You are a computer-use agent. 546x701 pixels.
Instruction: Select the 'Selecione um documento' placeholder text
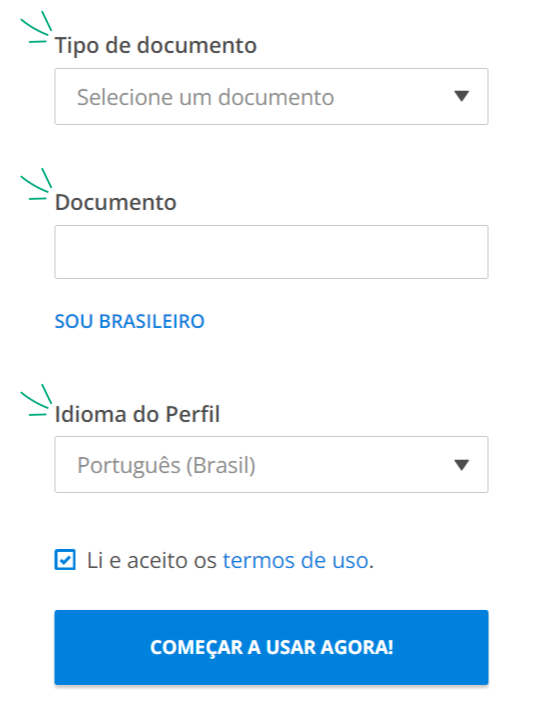[206, 97]
